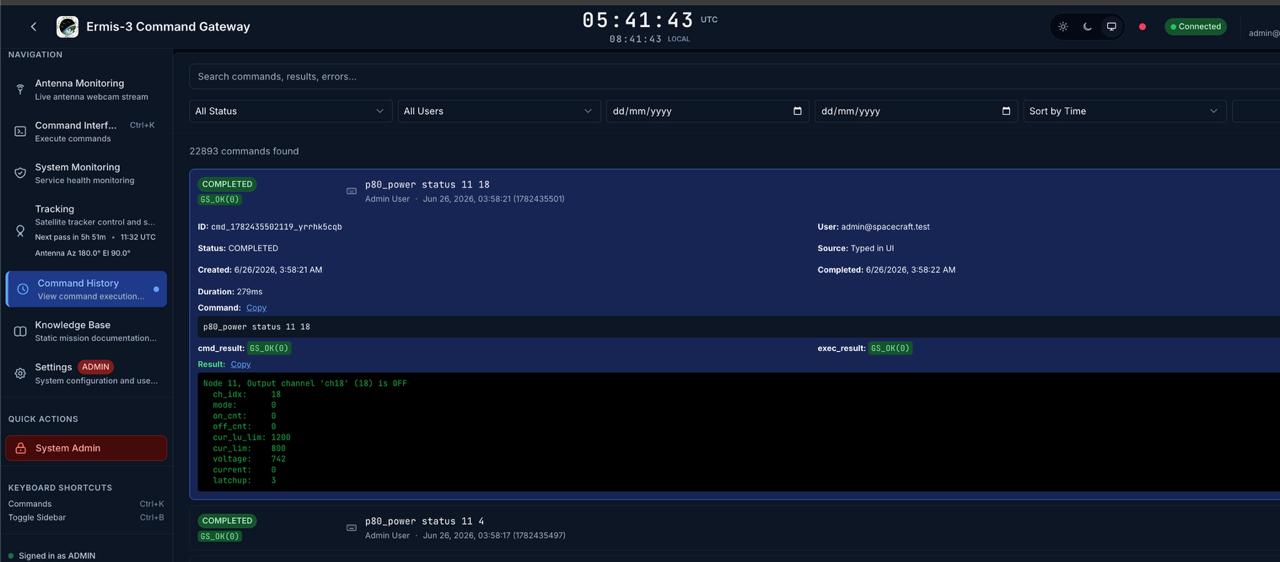This screenshot has height=562, width=1280.
Task: Click the System Monitoring shield icon
Action: pyautogui.click(x=20, y=173)
